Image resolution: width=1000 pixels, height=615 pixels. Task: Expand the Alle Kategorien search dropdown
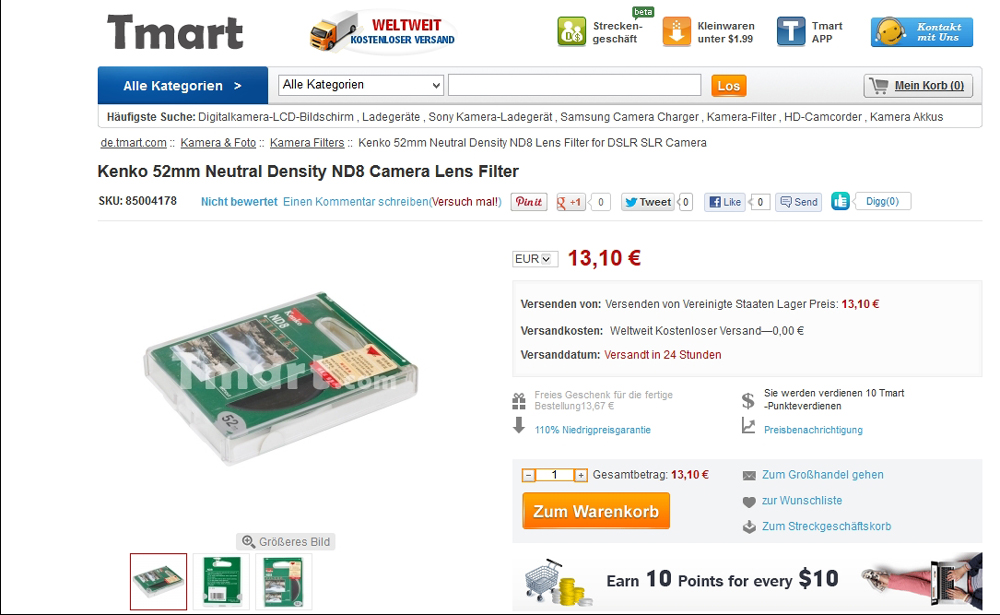pos(361,85)
